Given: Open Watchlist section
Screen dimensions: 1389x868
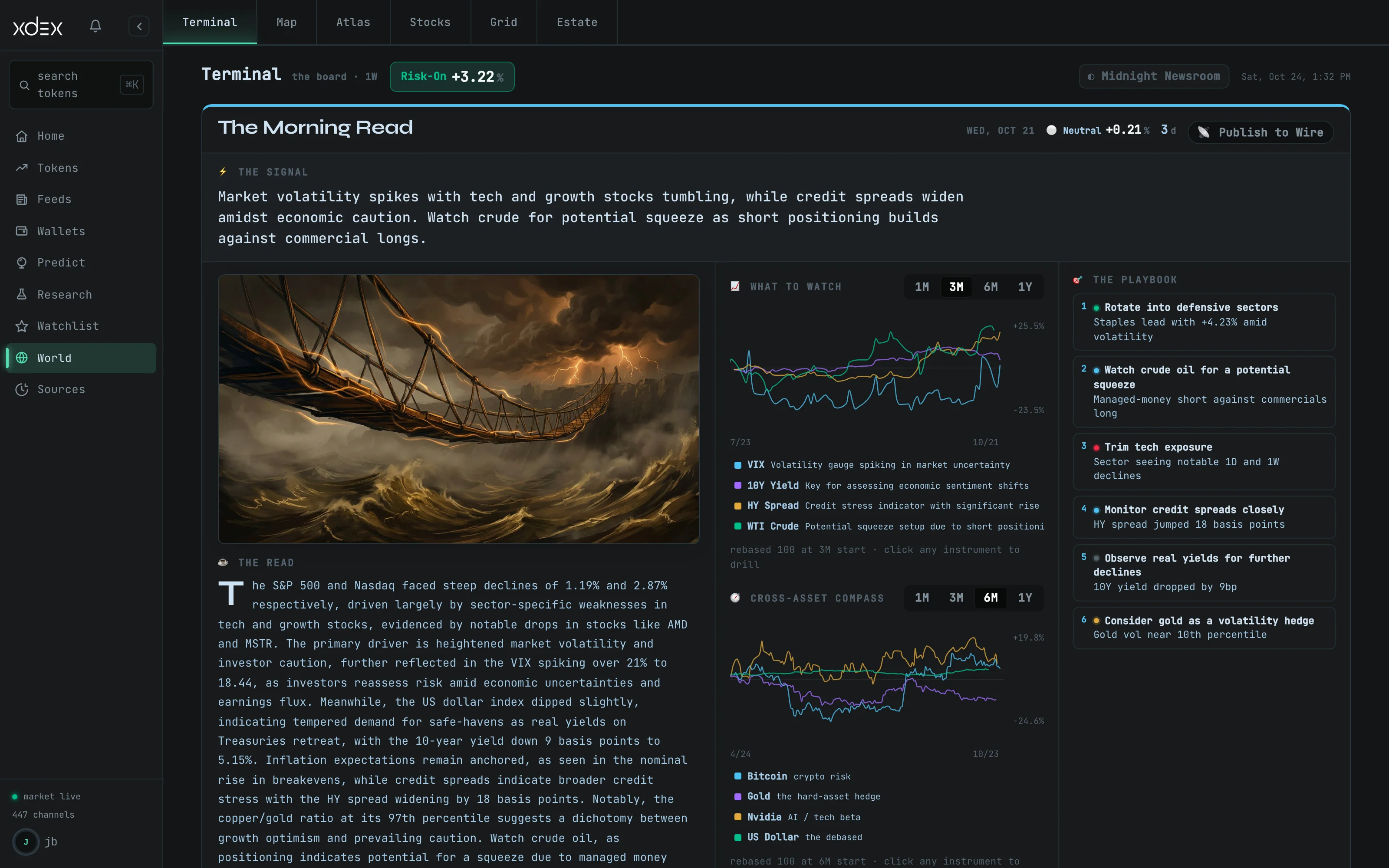Looking at the screenshot, I should [81, 326].
